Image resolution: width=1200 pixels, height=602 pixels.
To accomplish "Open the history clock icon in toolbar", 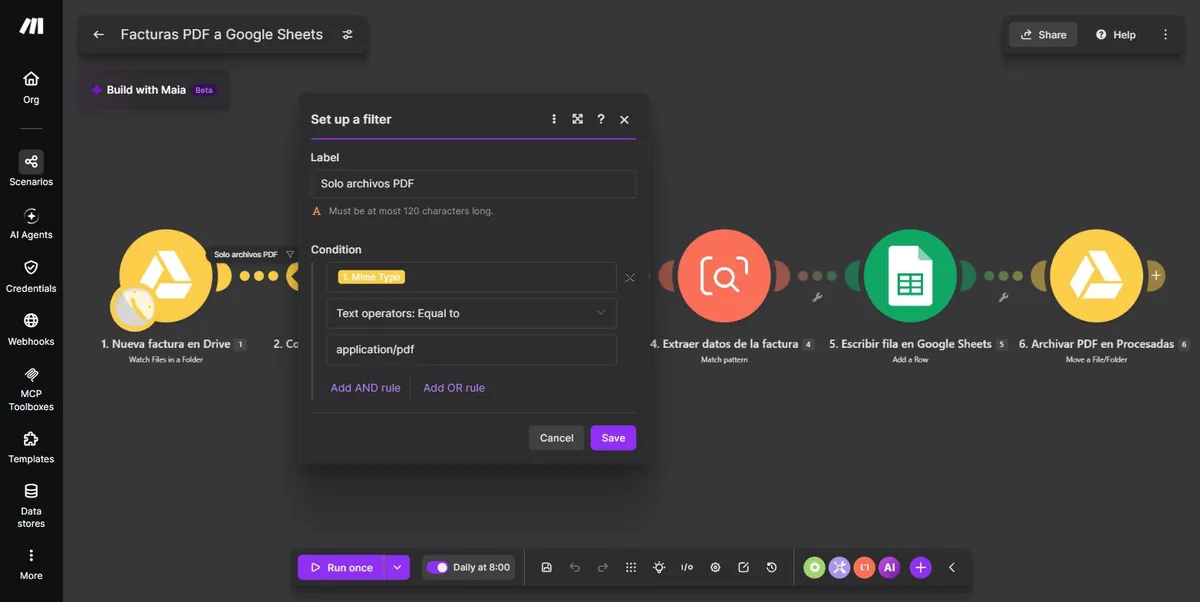I will pos(772,567).
